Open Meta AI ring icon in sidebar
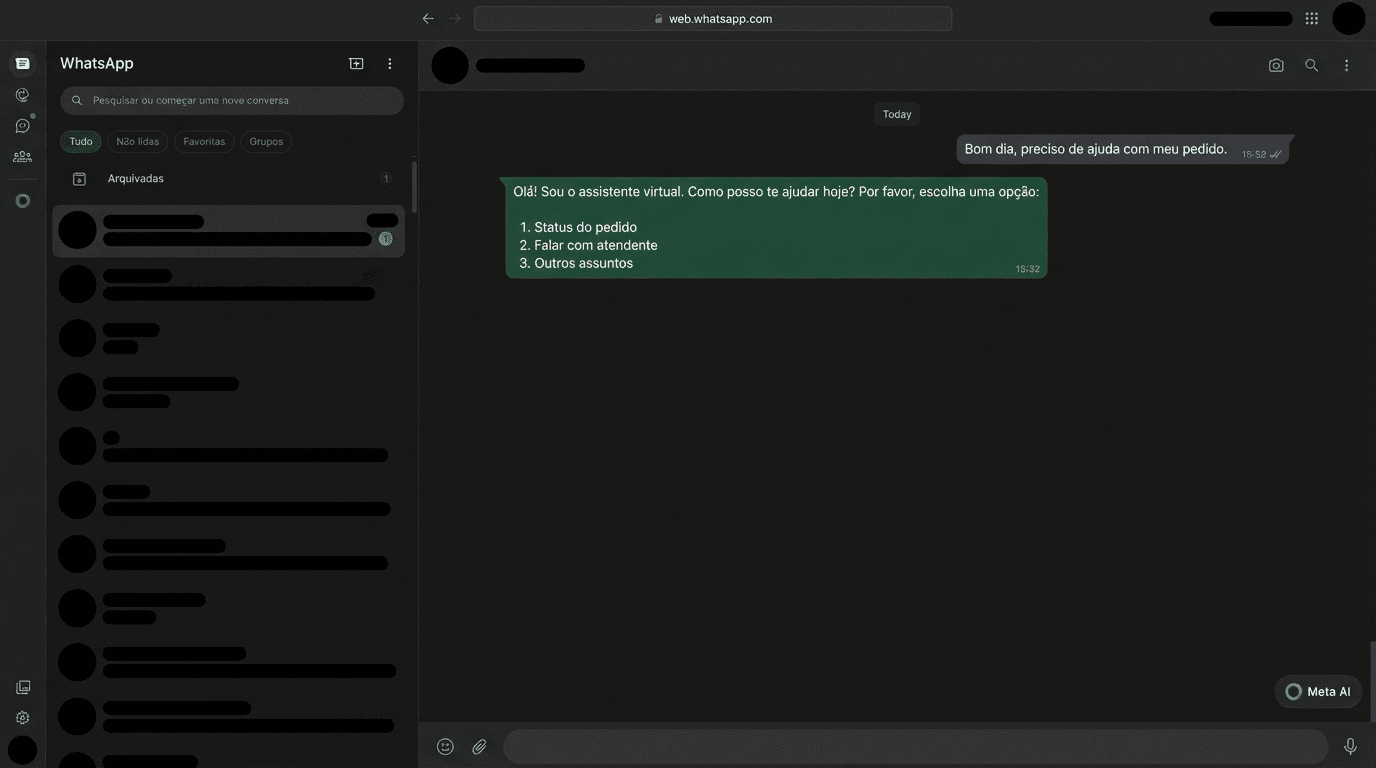Viewport: 1376px width, 768px height. click(22, 201)
